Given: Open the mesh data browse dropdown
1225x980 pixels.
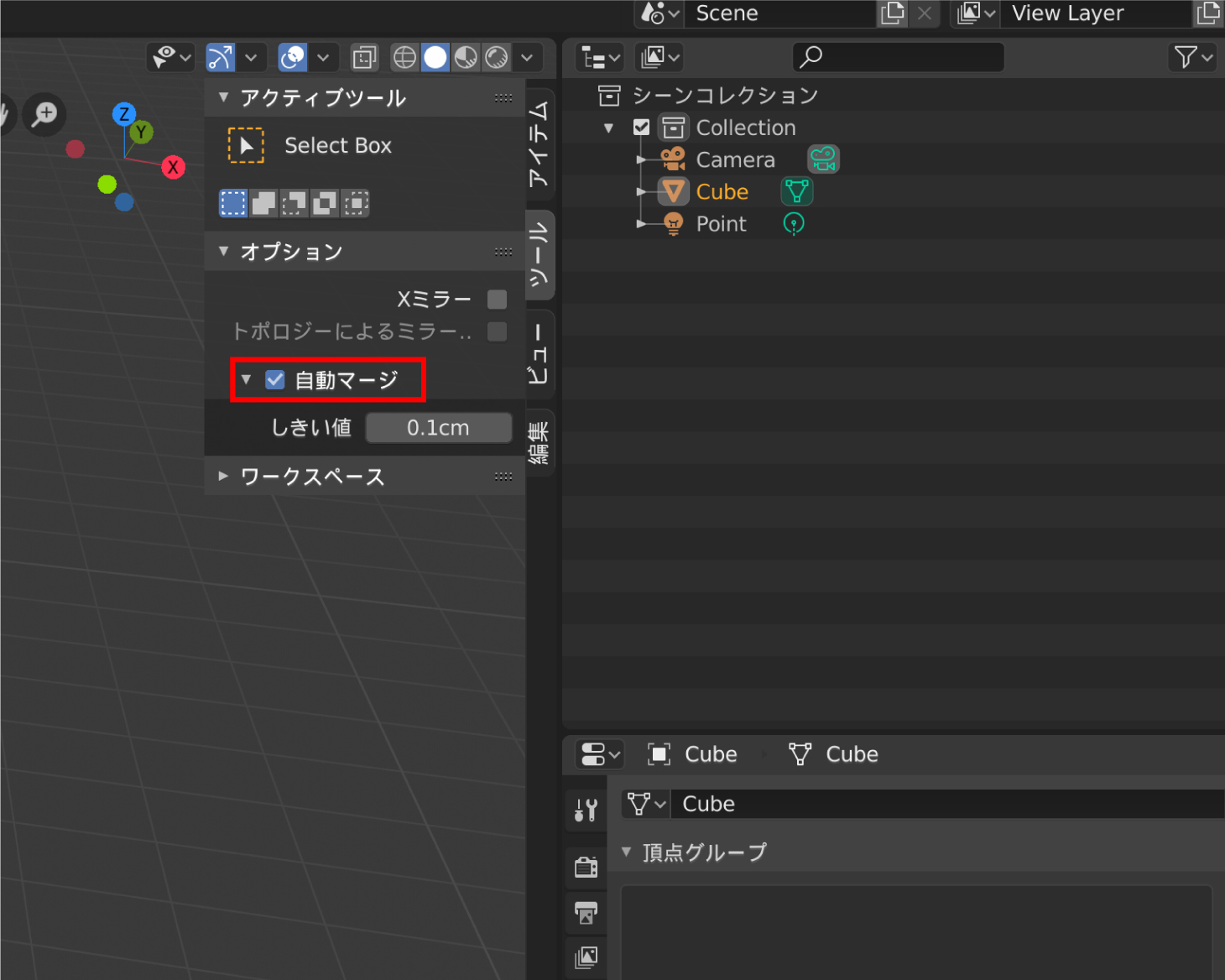Looking at the screenshot, I should (x=645, y=804).
